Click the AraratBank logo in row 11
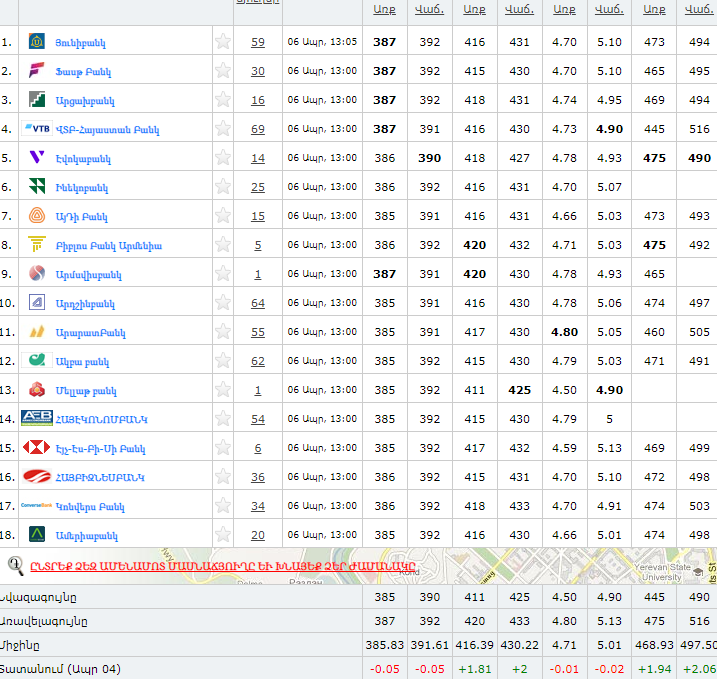This screenshot has width=717, height=679. 37,331
